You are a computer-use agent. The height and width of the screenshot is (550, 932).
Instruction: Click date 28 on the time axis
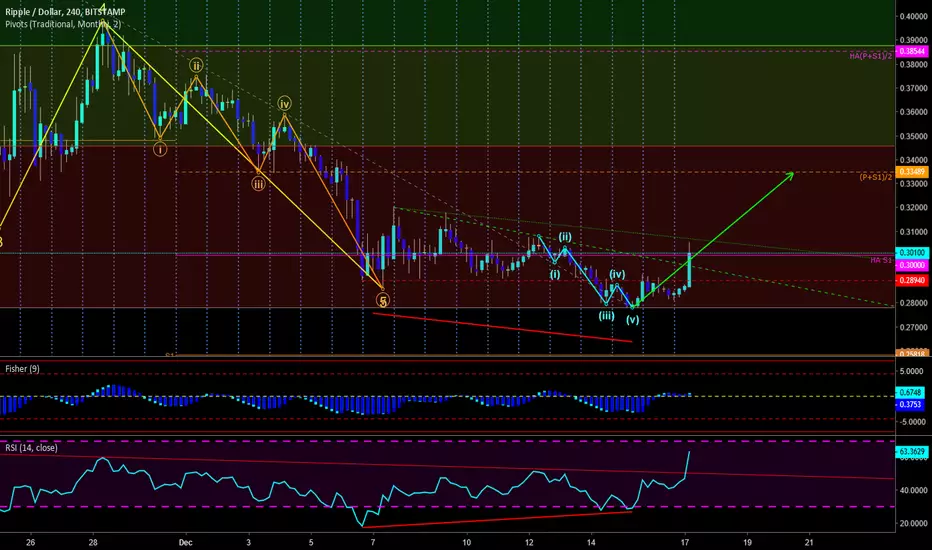tap(93, 542)
